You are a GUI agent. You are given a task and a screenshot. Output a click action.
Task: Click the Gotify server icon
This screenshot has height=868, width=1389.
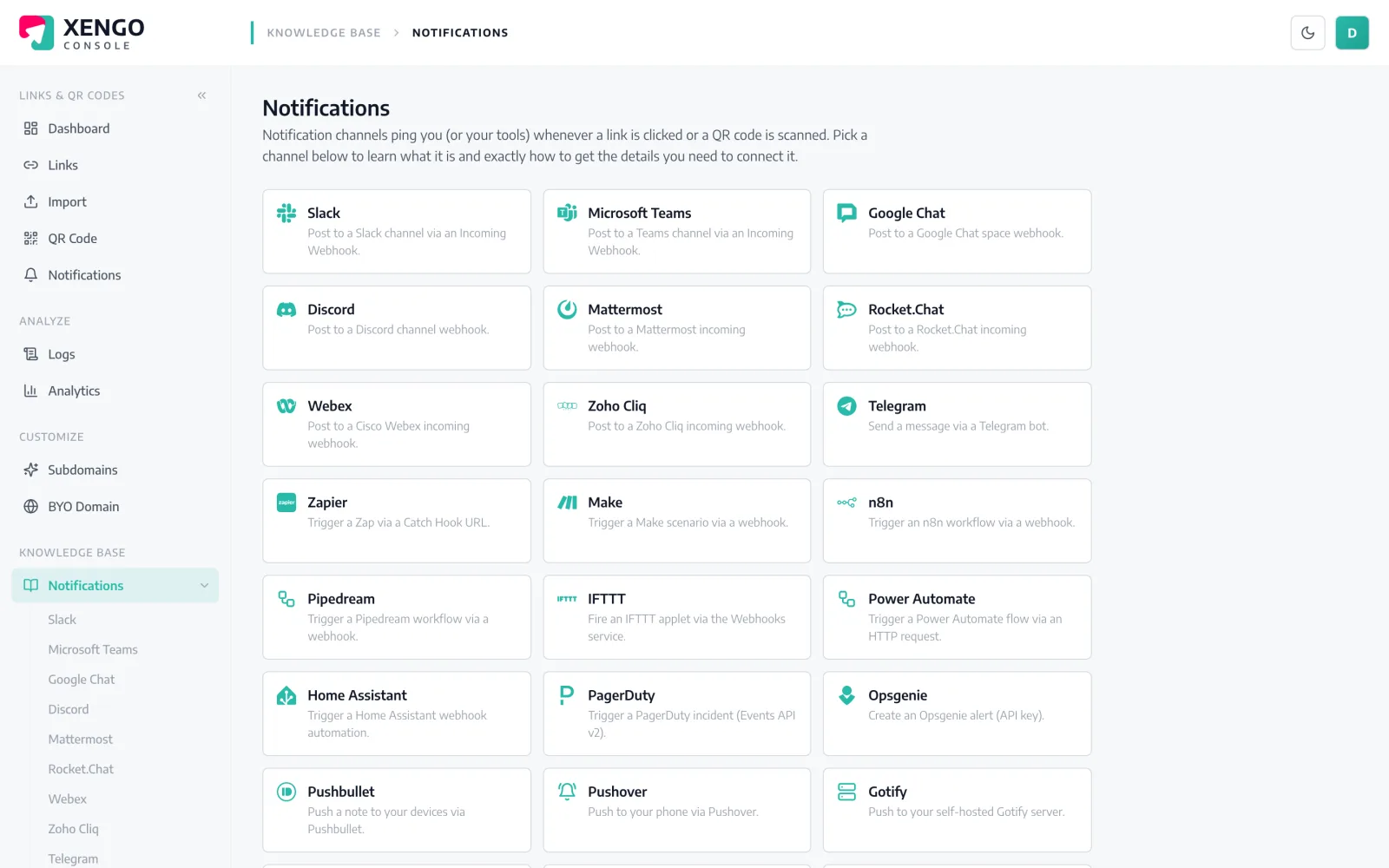point(846,791)
